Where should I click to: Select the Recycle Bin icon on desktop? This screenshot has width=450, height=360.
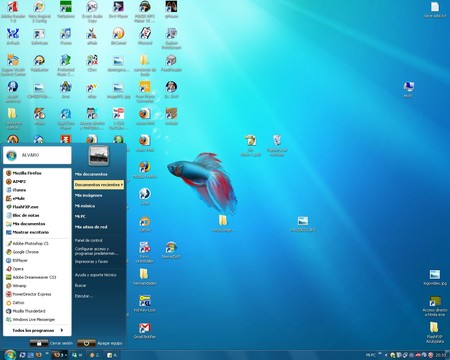click(277, 145)
